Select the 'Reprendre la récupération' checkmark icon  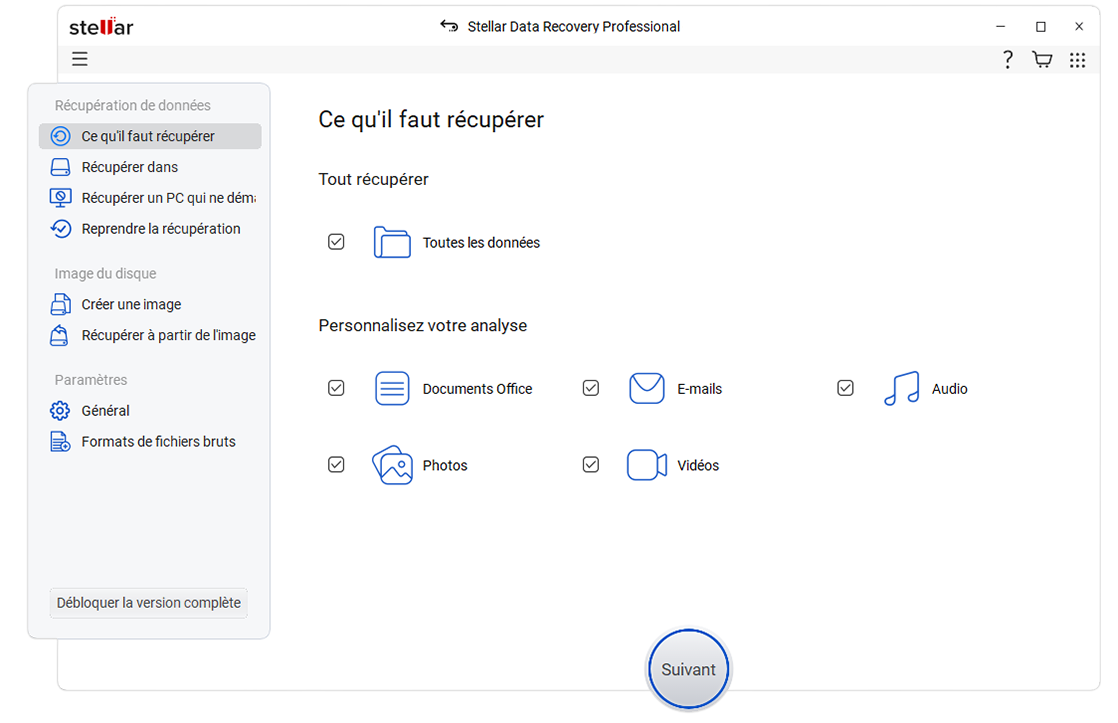[x=60, y=228]
